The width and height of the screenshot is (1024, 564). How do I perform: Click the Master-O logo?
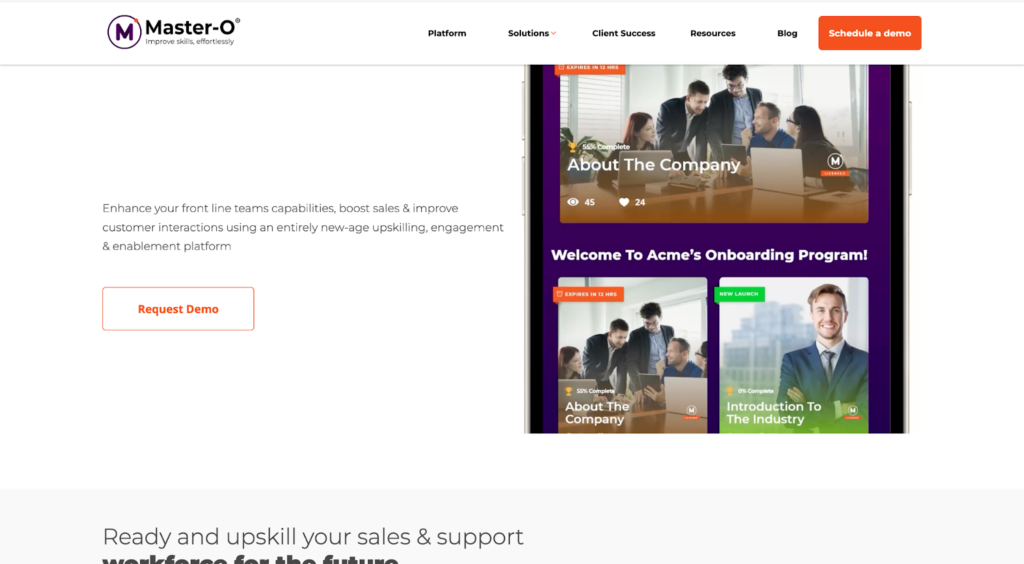point(174,32)
